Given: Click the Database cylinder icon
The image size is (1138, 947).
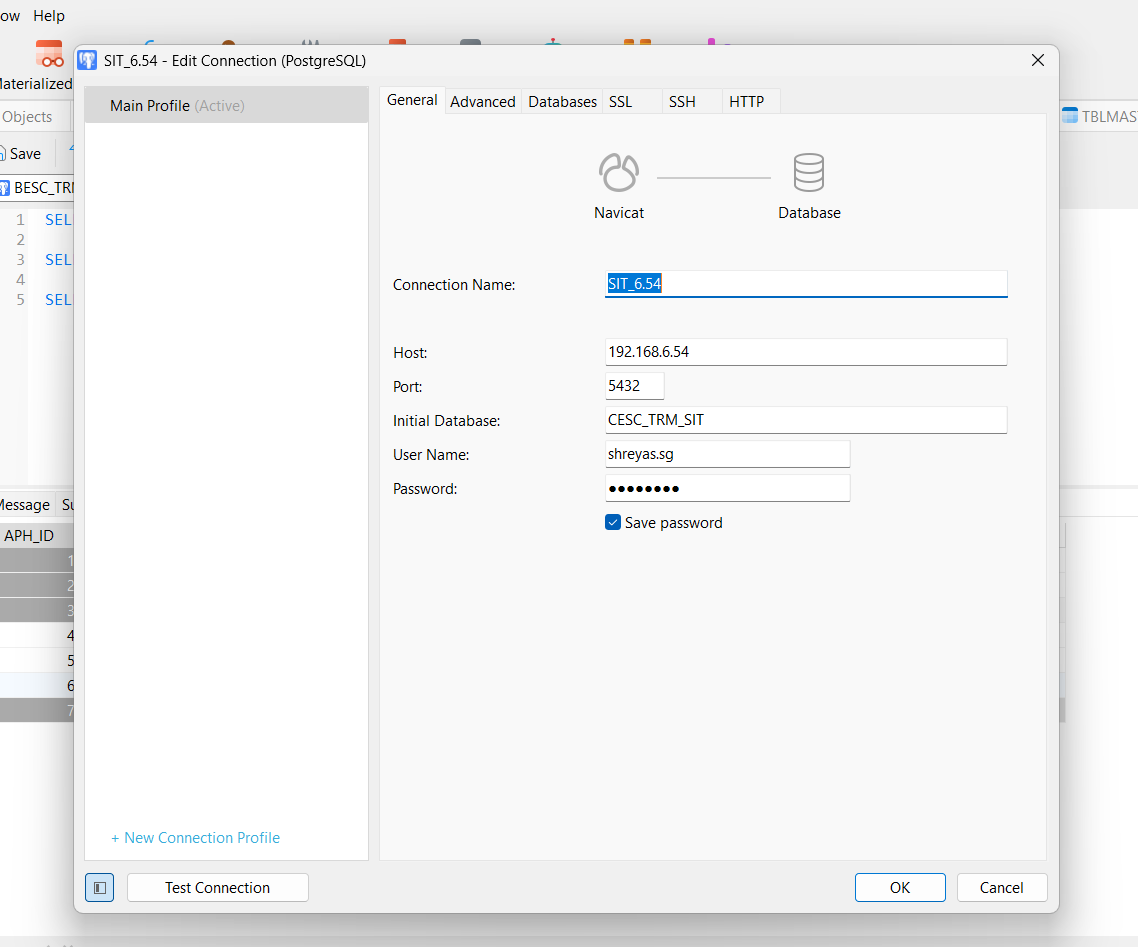Looking at the screenshot, I should pyautogui.click(x=809, y=173).
